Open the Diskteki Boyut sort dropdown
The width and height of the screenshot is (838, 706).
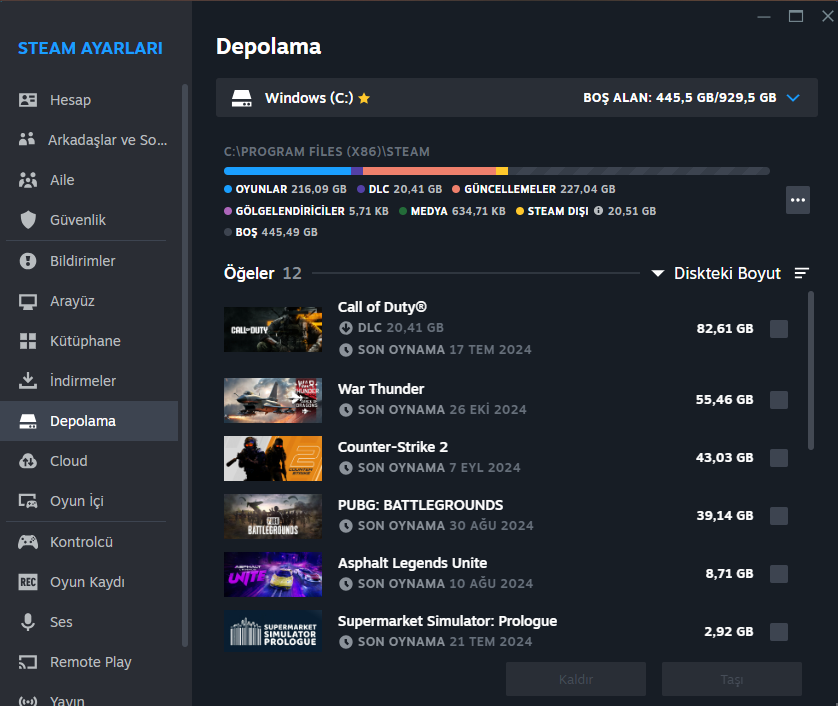click(x=716, y=273)
